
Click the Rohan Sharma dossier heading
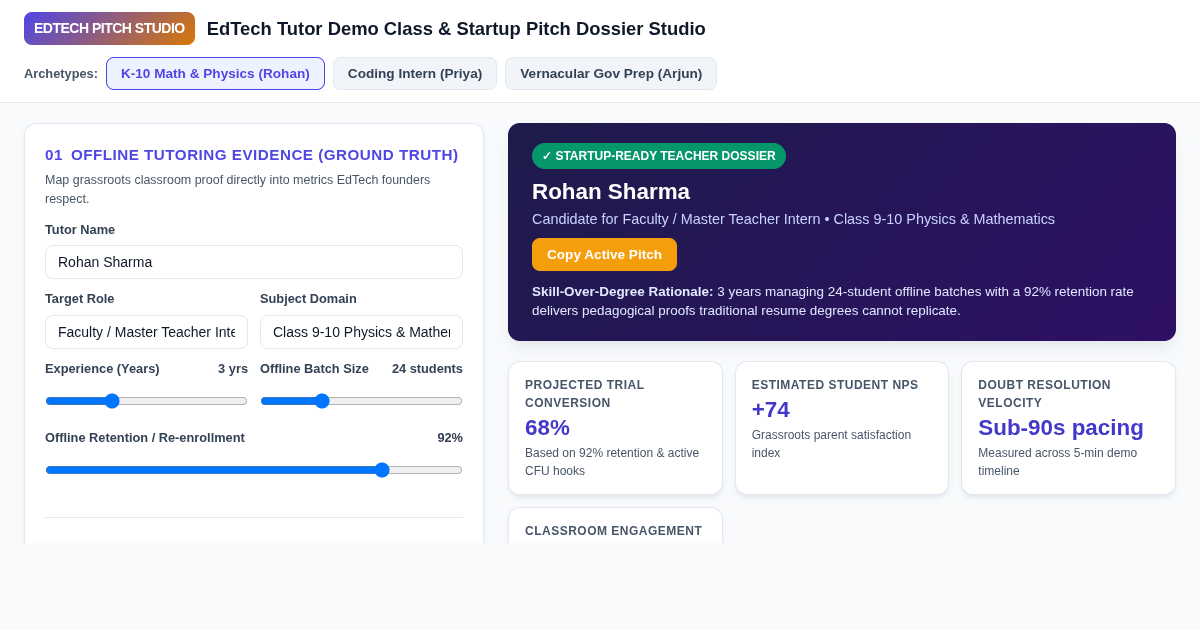(611, 191)
